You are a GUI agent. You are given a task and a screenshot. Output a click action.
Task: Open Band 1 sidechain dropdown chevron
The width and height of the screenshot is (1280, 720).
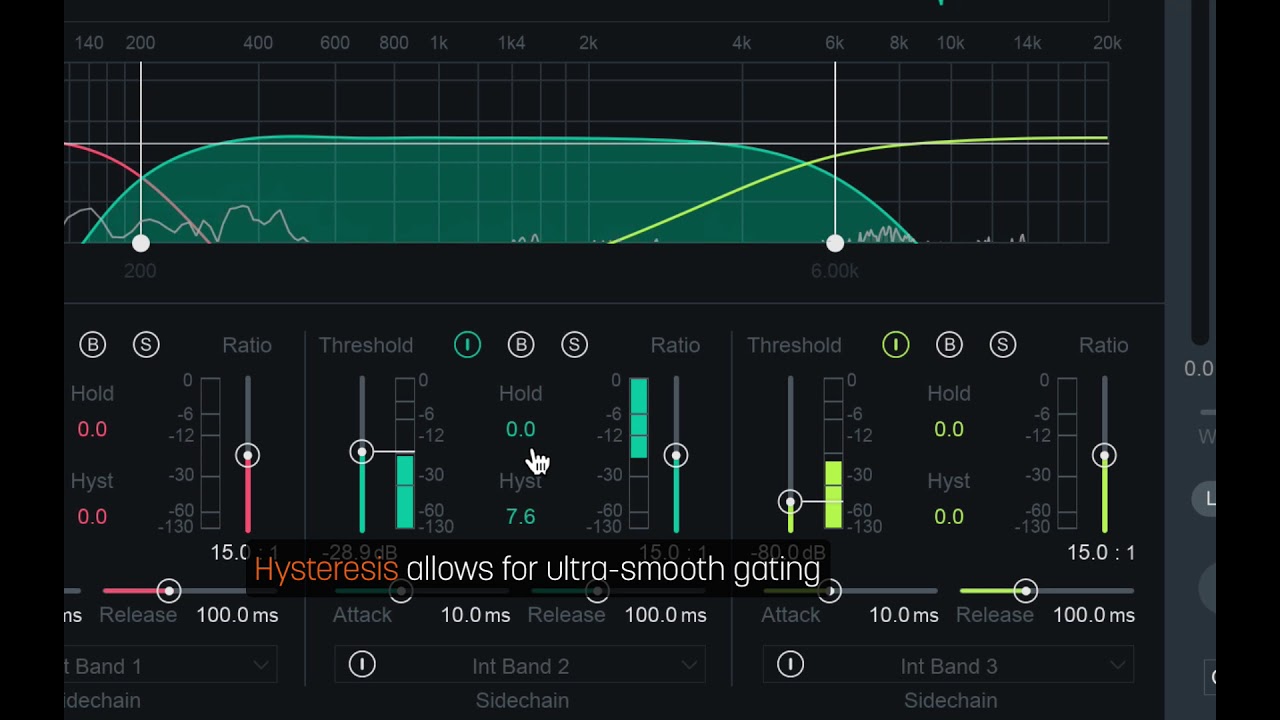click(261, 665)
